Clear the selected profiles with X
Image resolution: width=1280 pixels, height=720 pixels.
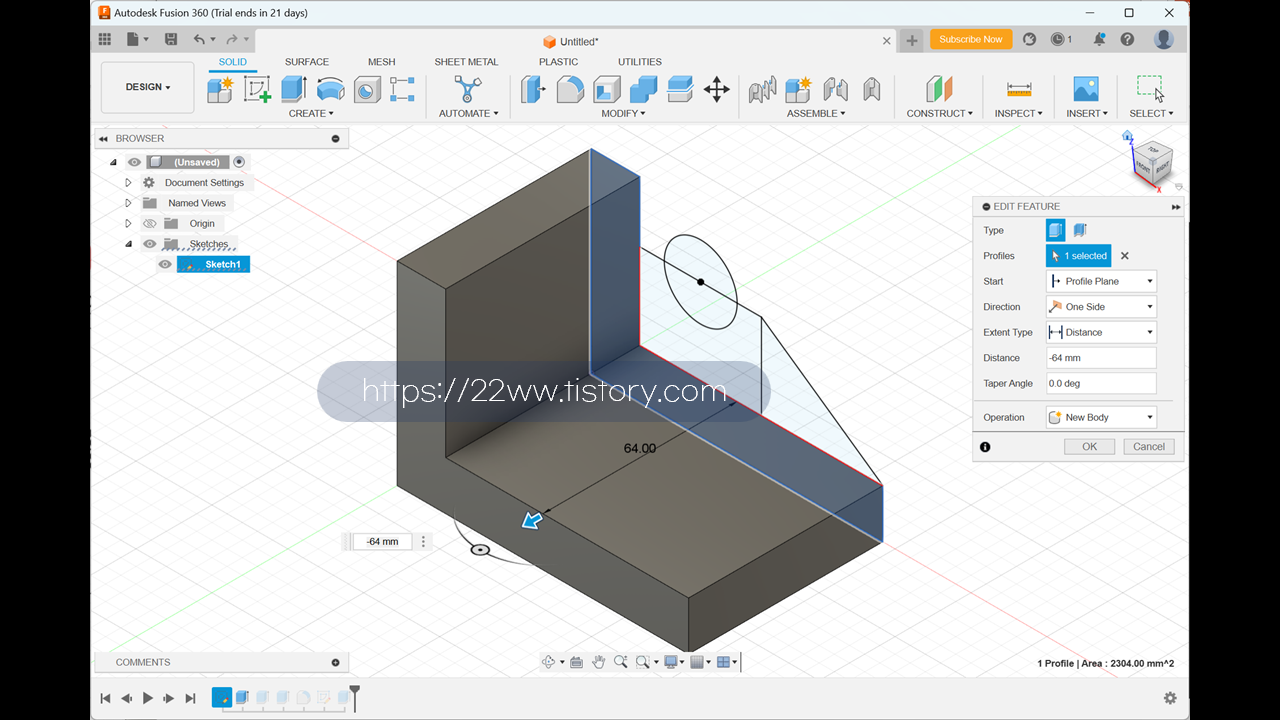point(1124,256)
